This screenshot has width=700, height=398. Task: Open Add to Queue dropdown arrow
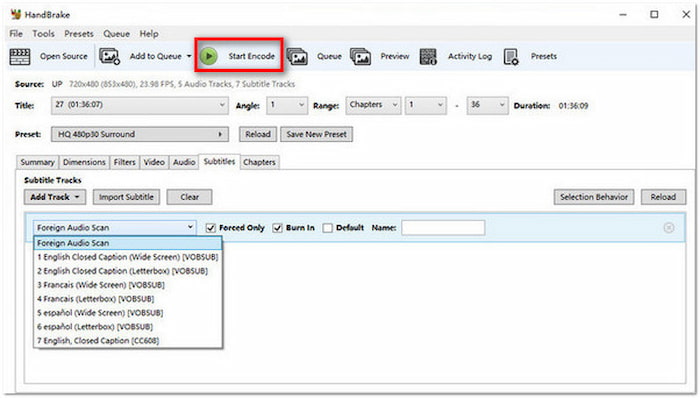pyautogui.click(x=189, y=56)
